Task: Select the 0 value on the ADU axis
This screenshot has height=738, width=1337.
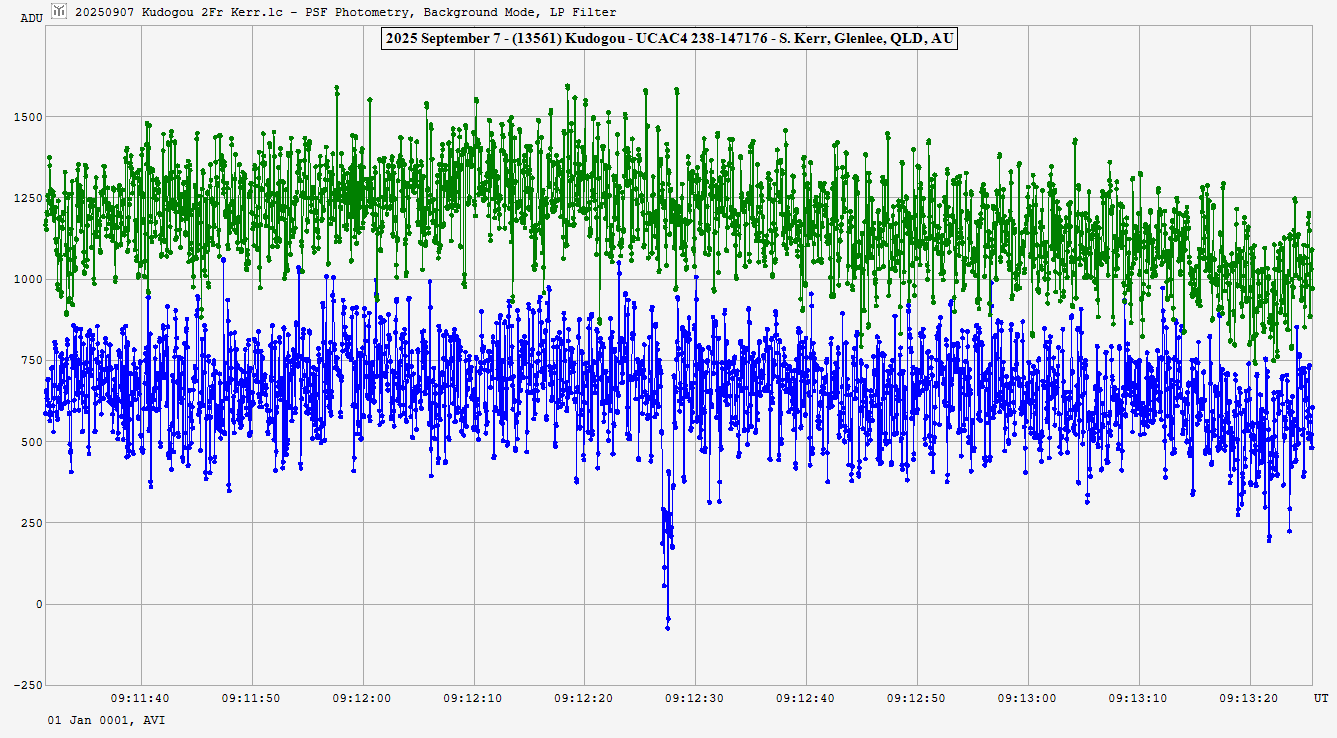Action: 39,604
